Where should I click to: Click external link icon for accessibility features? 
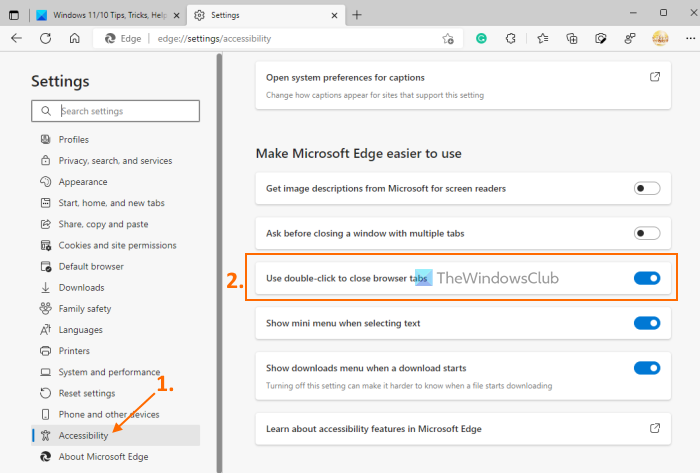654,428
